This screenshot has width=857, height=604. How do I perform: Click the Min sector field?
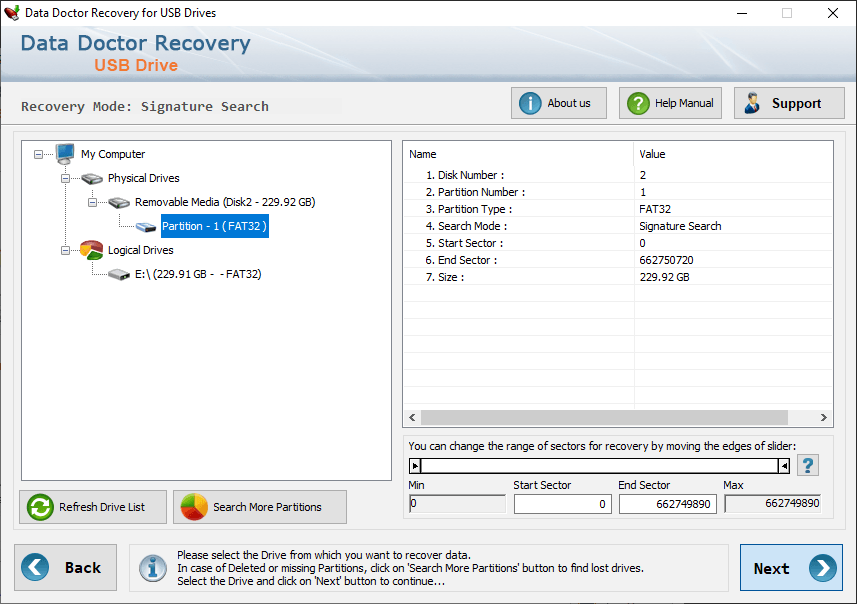(x=457, y=503)
